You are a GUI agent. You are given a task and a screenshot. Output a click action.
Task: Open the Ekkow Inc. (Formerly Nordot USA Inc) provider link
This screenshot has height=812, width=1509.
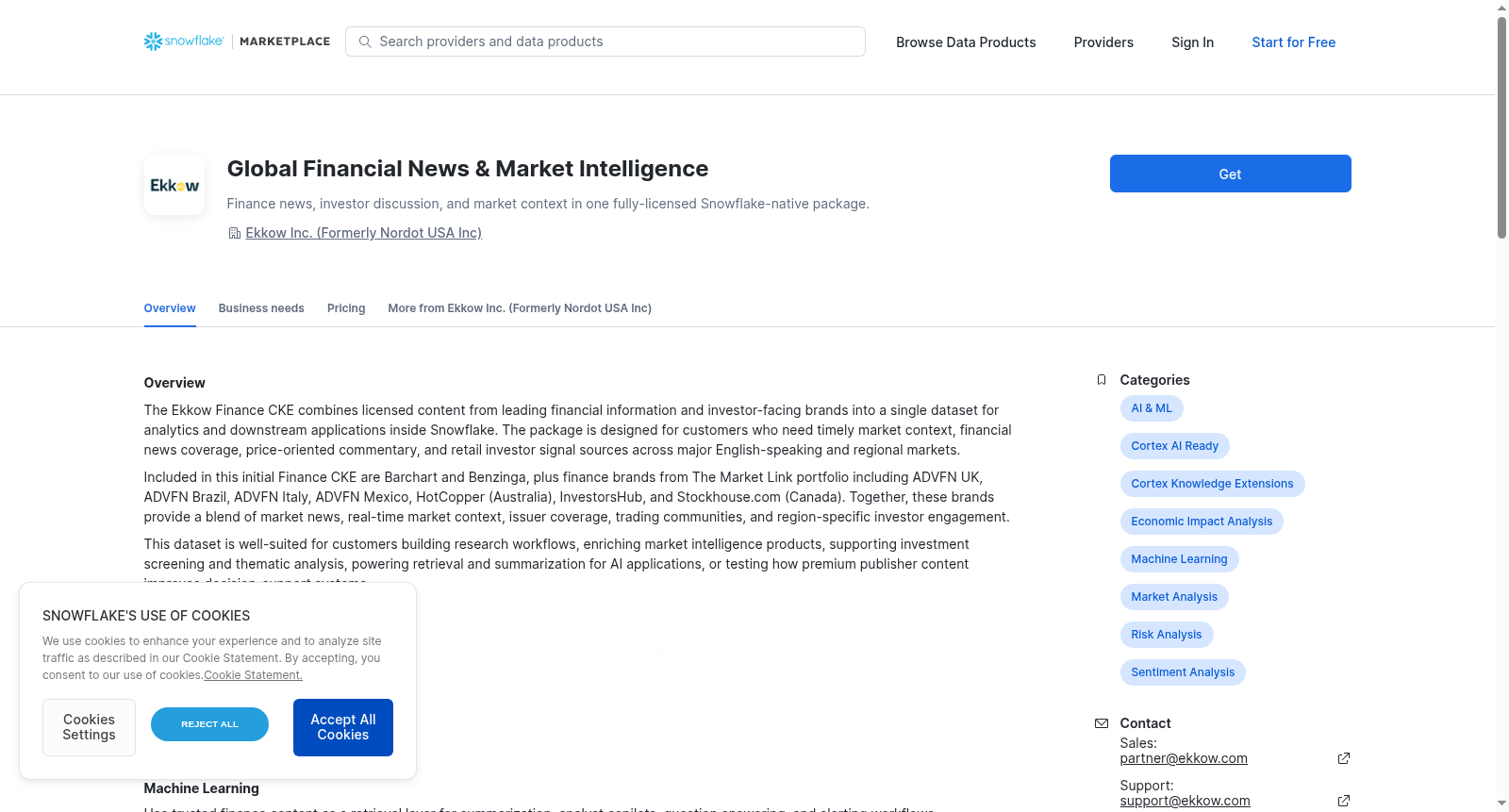(x=363, y=233)
